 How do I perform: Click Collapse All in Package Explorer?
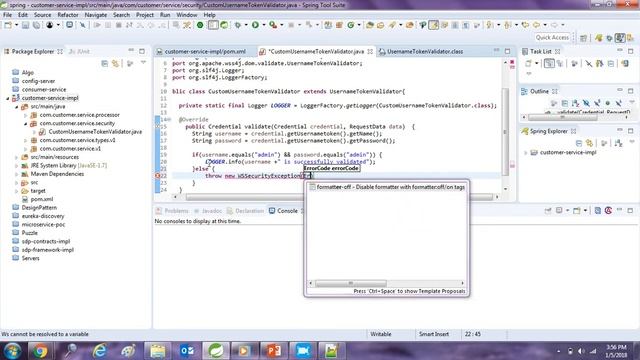104,63
